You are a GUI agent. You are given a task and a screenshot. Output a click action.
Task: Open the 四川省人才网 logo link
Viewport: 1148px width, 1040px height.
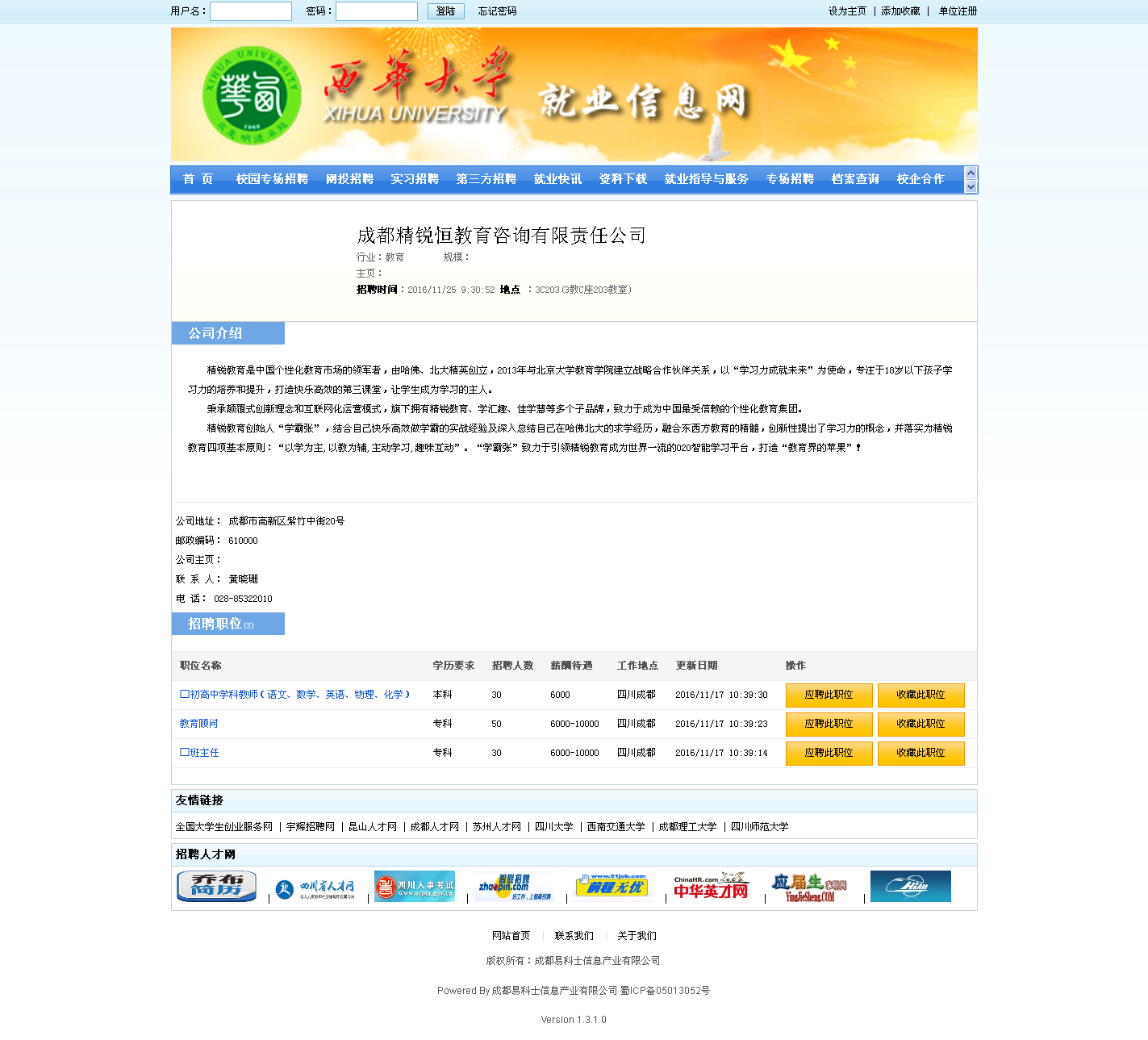pyautogui.click(x=315, y=888)
